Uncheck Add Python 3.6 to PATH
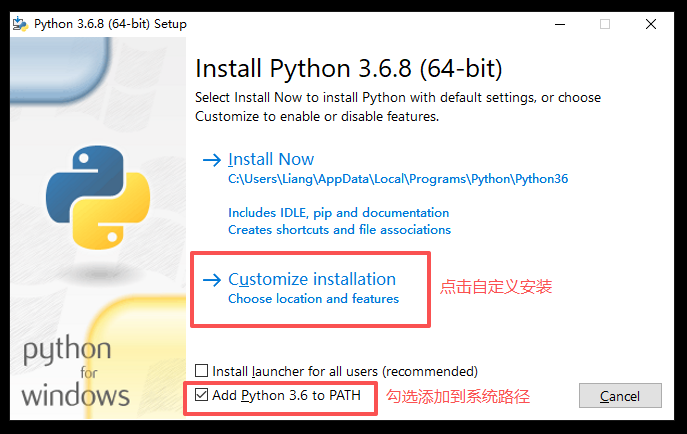Screen dimensions: 687x434 tap(203, 396)
